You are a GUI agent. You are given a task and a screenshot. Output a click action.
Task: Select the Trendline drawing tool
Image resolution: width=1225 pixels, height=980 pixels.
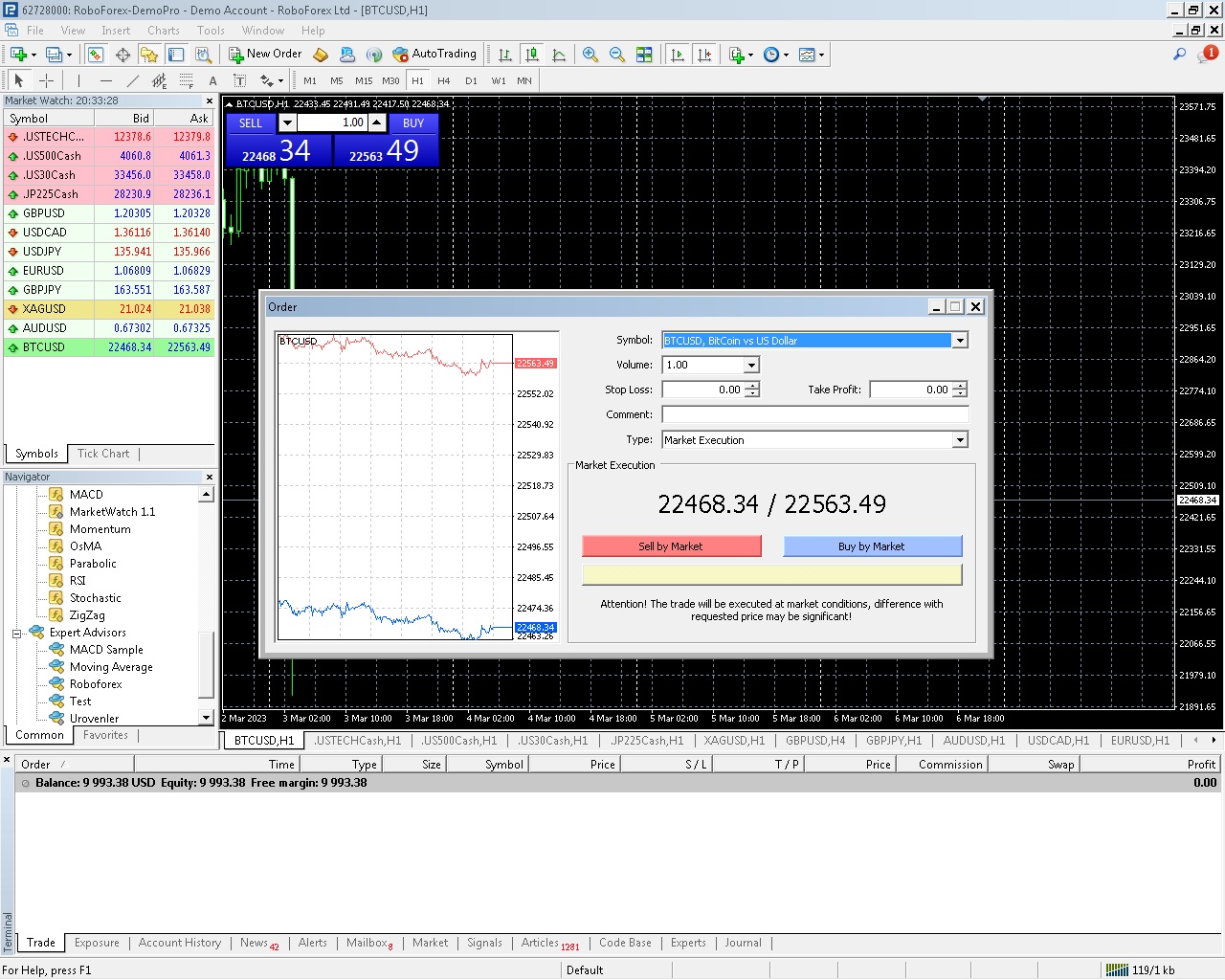coord(132,80)
